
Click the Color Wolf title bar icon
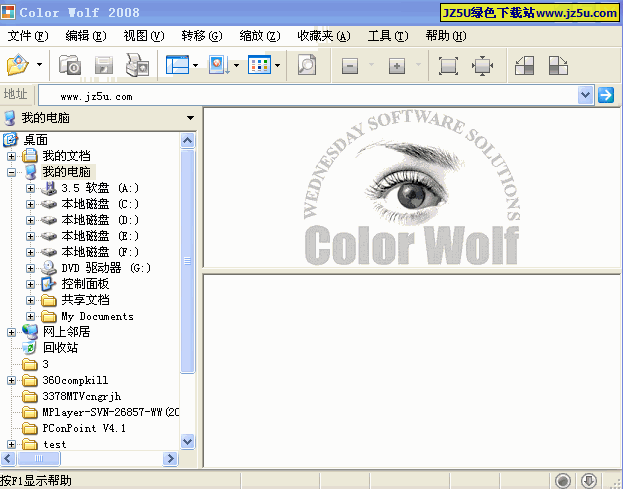click(8, 12)
